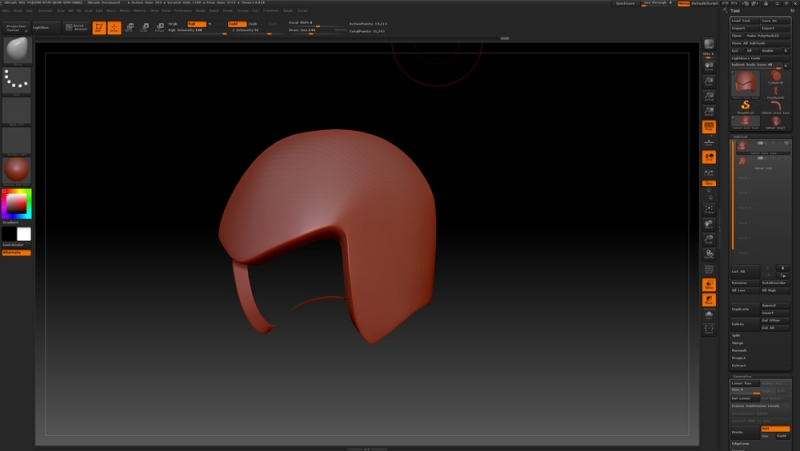Toggle the Persp perspective button
This screenshot has width=800, height=451.
point(709,127)
